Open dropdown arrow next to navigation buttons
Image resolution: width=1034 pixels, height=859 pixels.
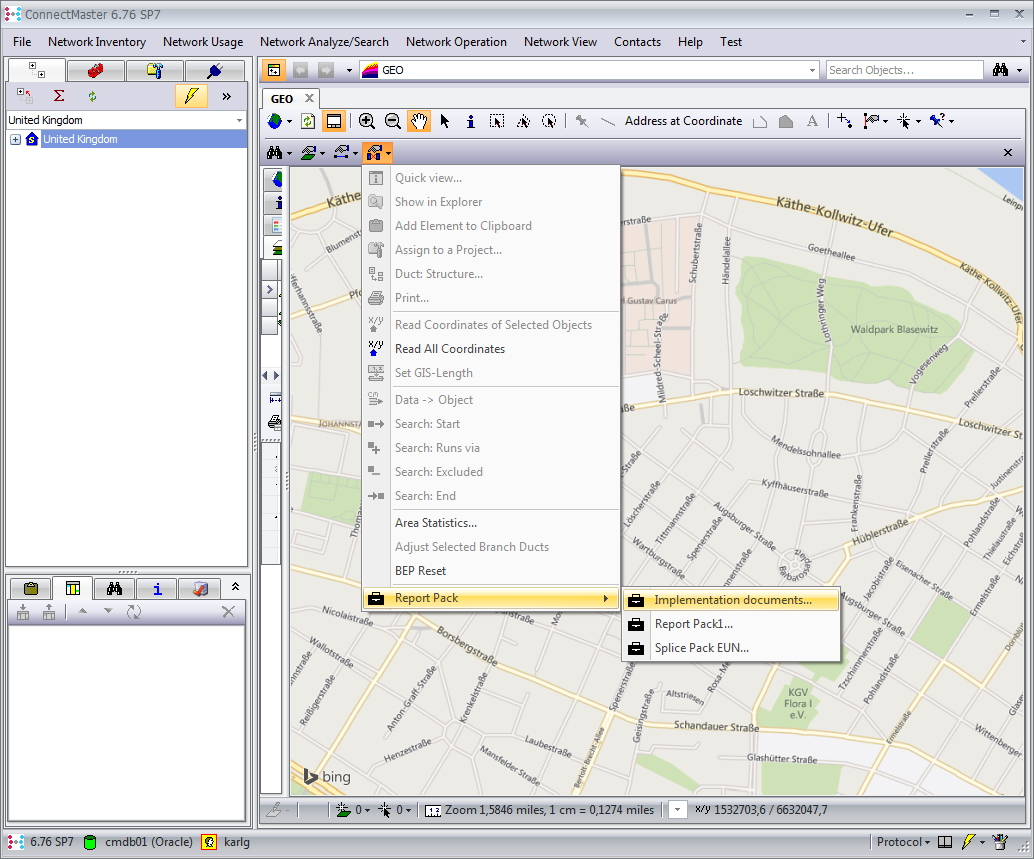coord(349,71)
